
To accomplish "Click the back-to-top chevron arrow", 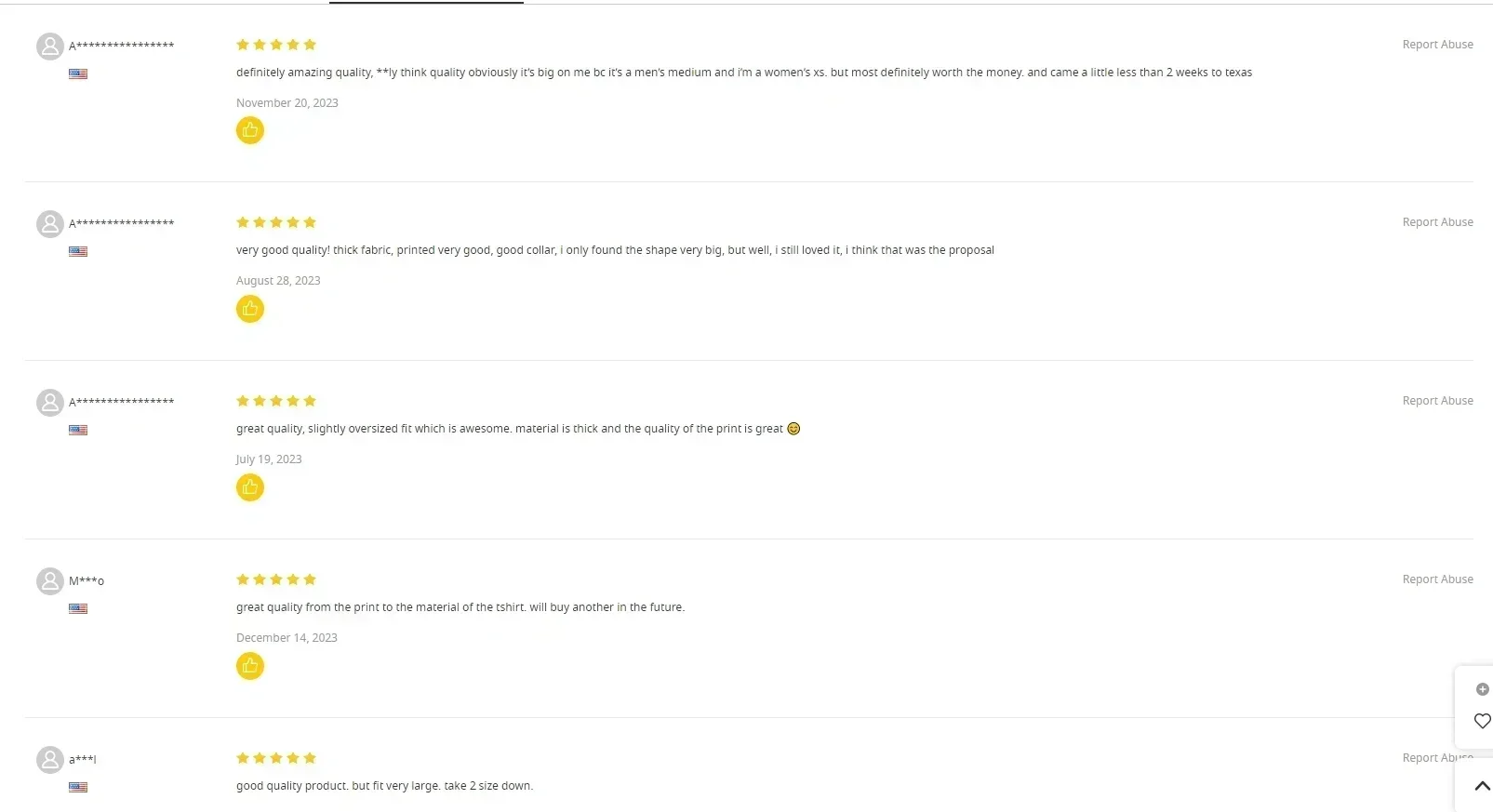I will click(x=1483, y=786).
